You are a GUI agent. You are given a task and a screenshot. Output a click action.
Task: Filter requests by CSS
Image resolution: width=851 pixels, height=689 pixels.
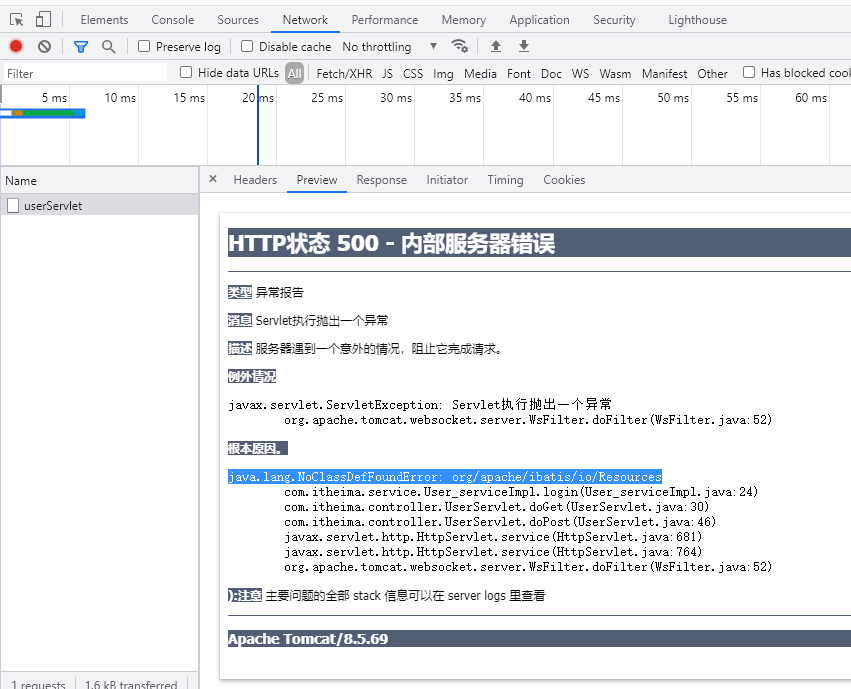[412, 73]
